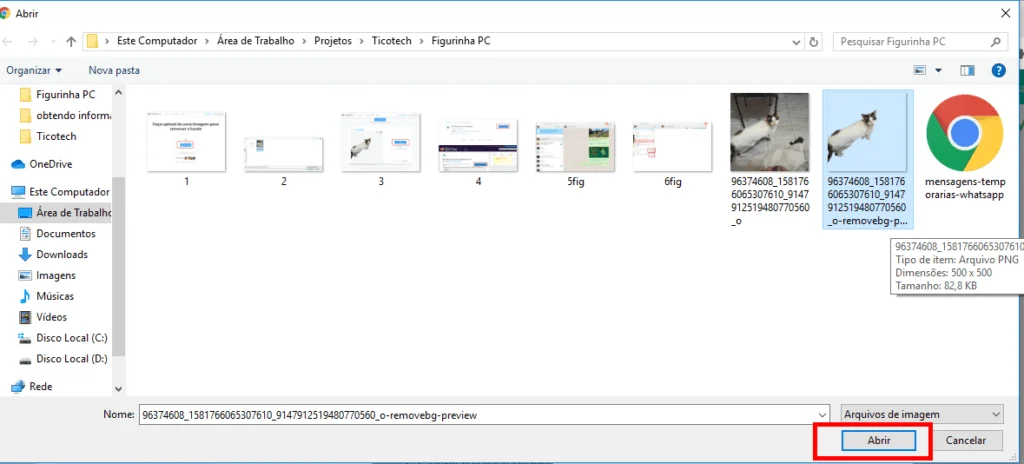Open the Organizar menu

34,70
